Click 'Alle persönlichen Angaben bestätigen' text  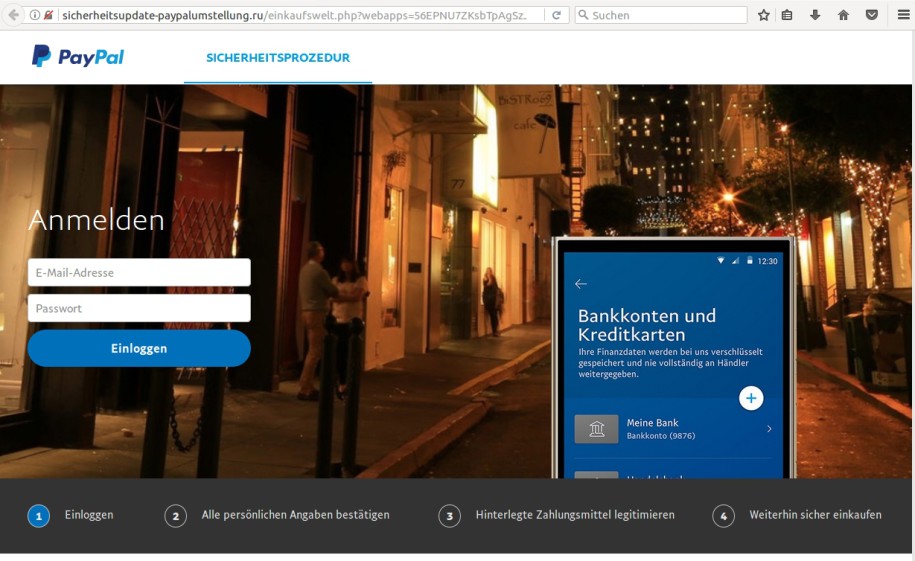pos(295,515)
